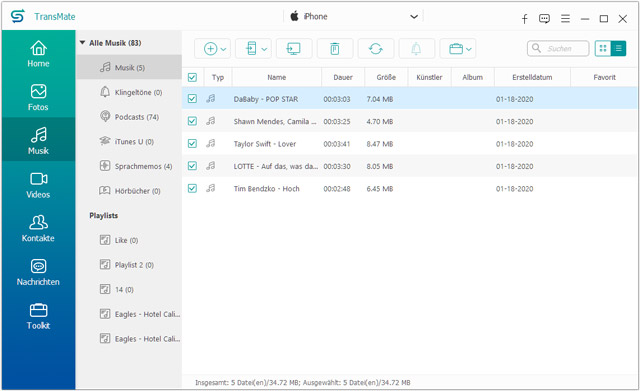Open dropdown arrow beside device export icon
This screenshot has height=391, width=640.
(x=264, y=49)
